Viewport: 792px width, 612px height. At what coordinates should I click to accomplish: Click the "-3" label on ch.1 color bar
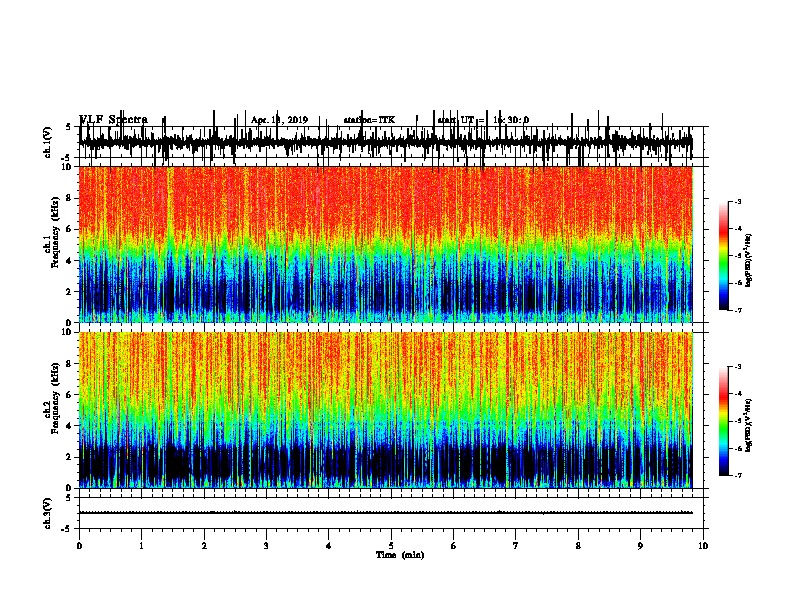737,201
